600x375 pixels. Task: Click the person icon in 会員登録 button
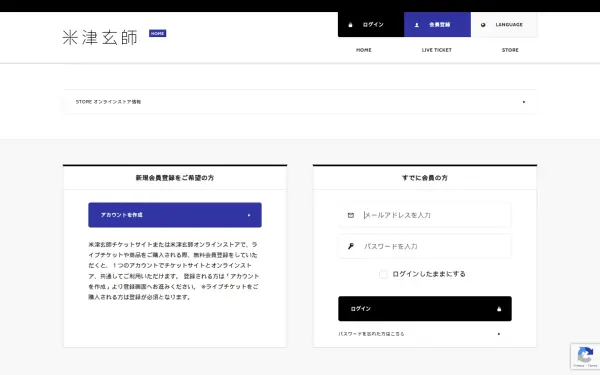(x=417, y=25)
